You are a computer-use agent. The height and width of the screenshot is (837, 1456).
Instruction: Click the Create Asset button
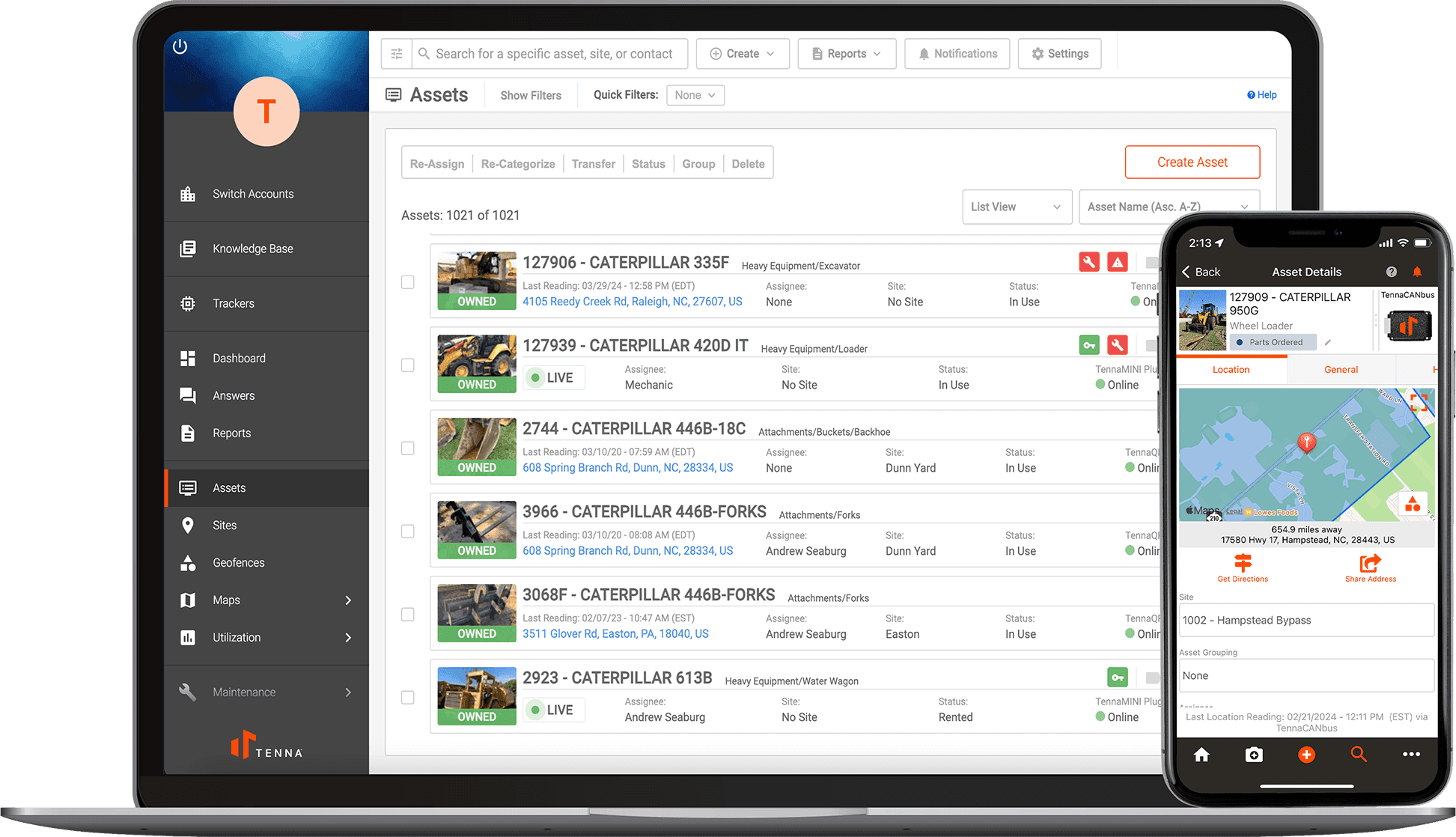[1192, 162]
